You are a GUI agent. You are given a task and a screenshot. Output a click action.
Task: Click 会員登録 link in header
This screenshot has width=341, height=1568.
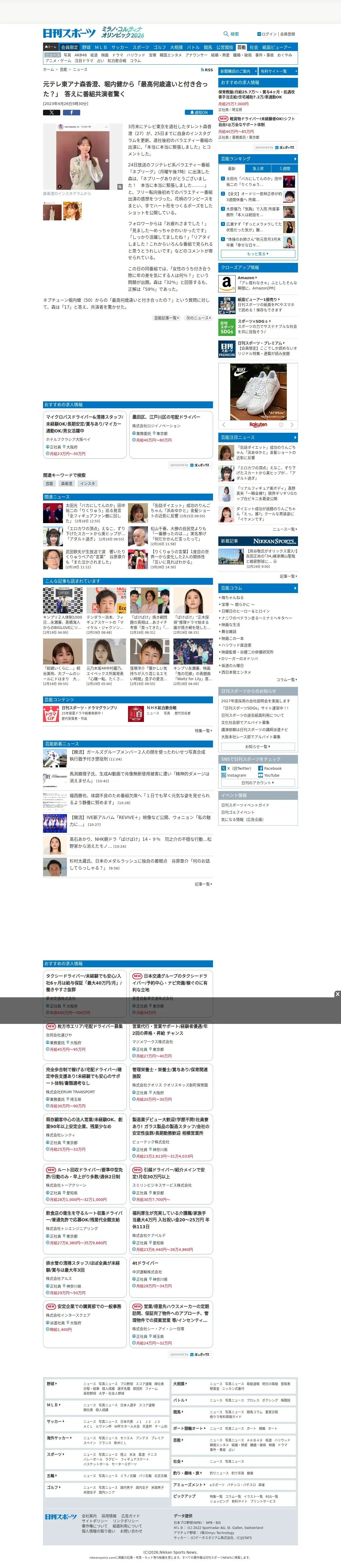(288, 34)
